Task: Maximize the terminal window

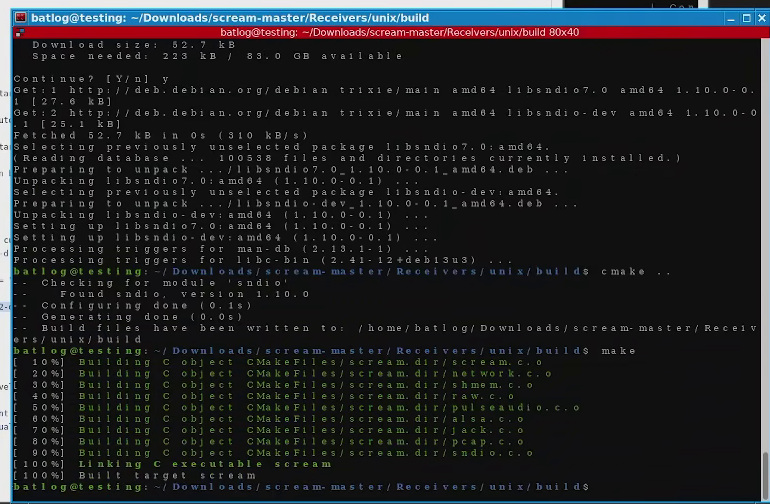Action: pyautogui.click(x=746, y=18)
